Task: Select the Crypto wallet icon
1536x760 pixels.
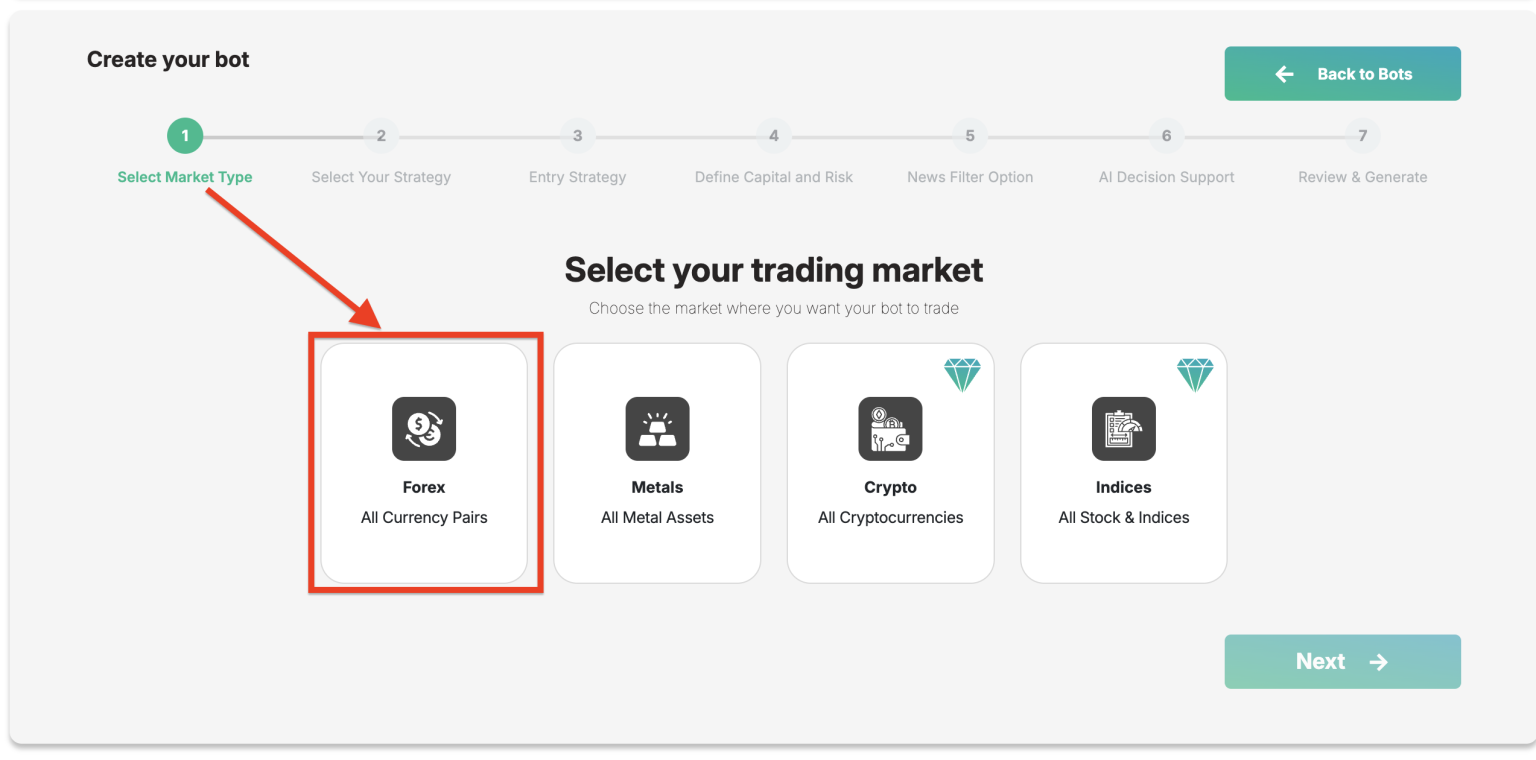Action: click(890, 429)
